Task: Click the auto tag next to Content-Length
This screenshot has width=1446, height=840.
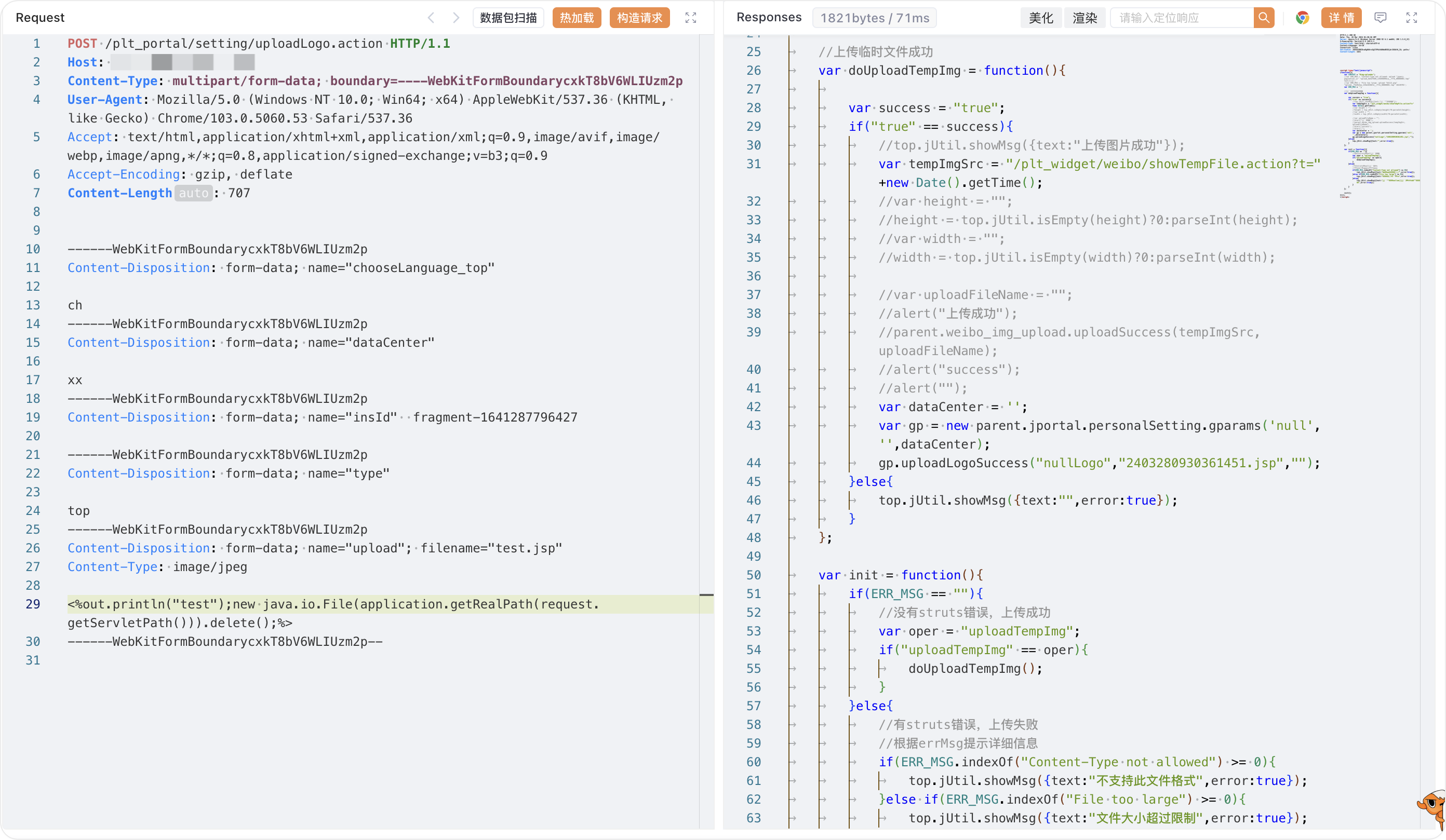Action: 193,193
